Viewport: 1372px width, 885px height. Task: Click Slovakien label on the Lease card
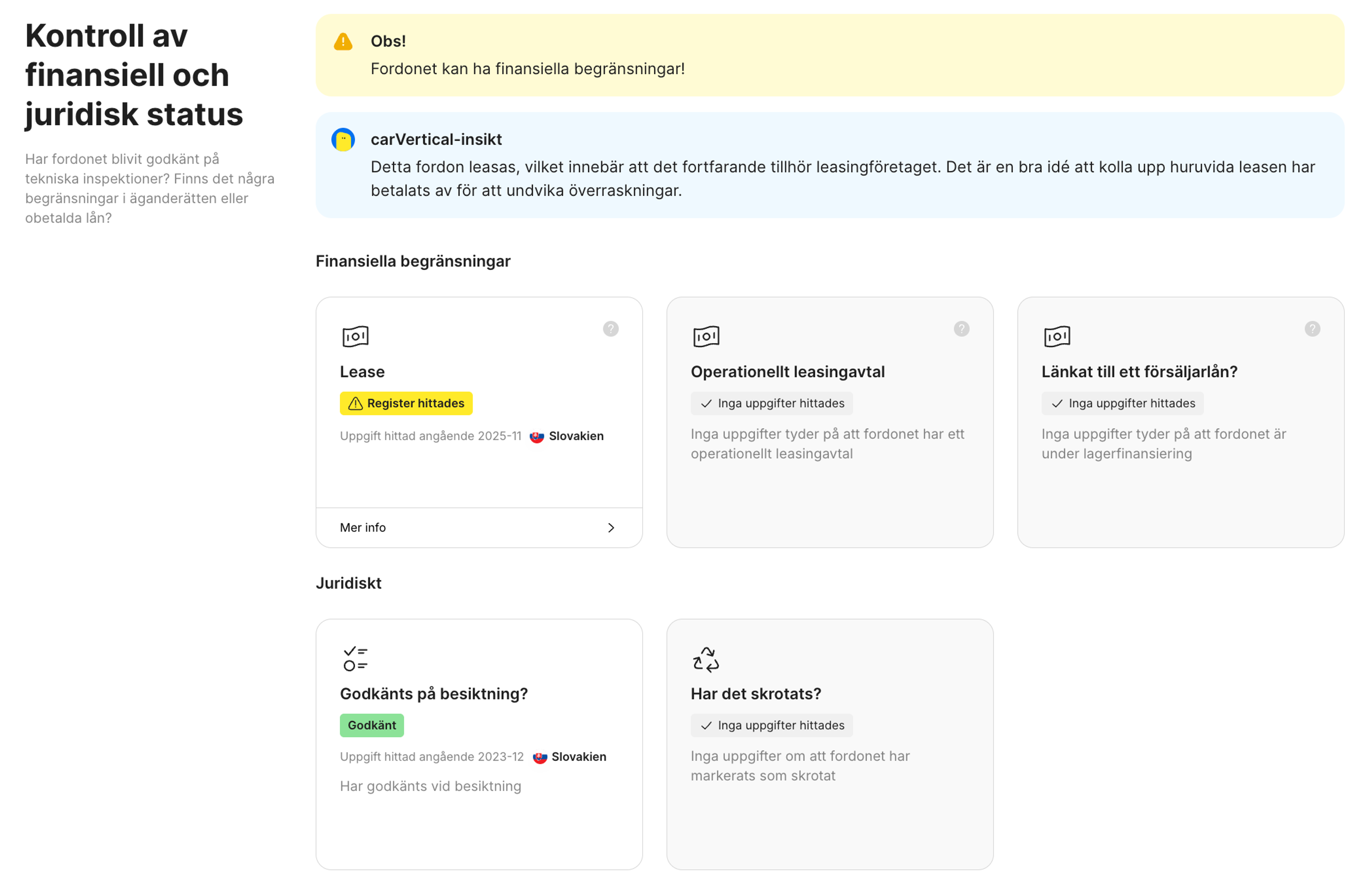(576, 436)
